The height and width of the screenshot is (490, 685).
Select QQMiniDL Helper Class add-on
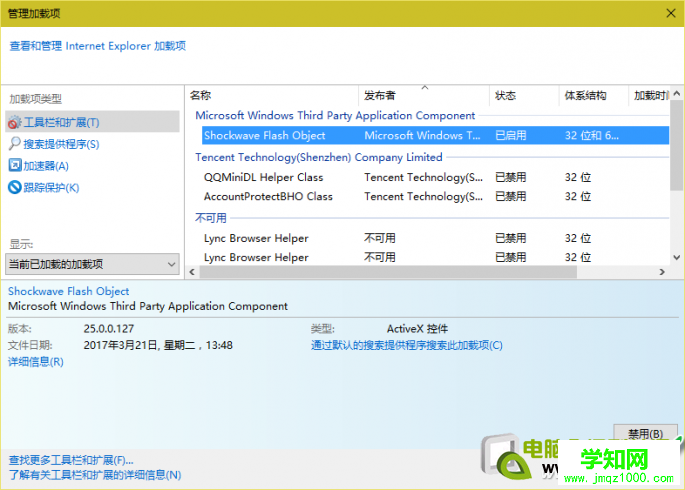pos(263,177)
